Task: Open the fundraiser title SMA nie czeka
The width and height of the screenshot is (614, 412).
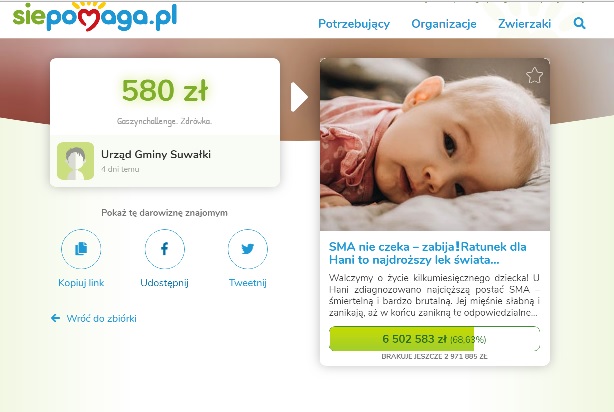Action: 428,253
